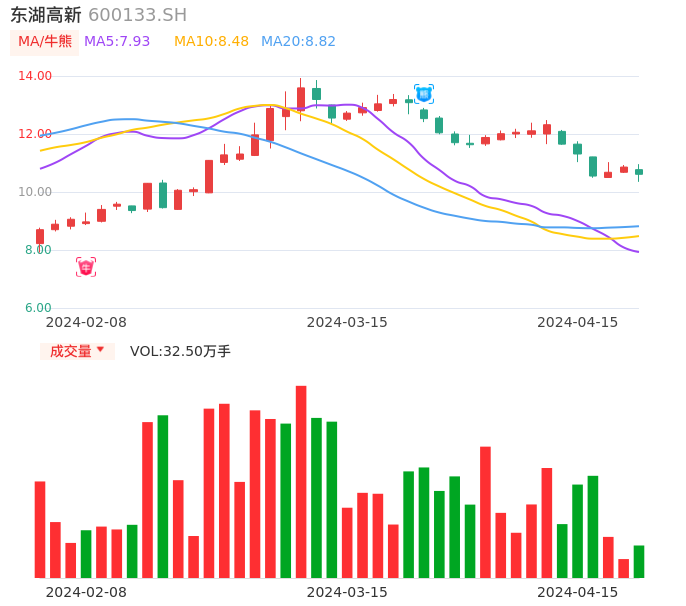Click the blue bear marker icon on chart
The width and height of the screenshot is (686, 606).
click(x=424, y=94)
